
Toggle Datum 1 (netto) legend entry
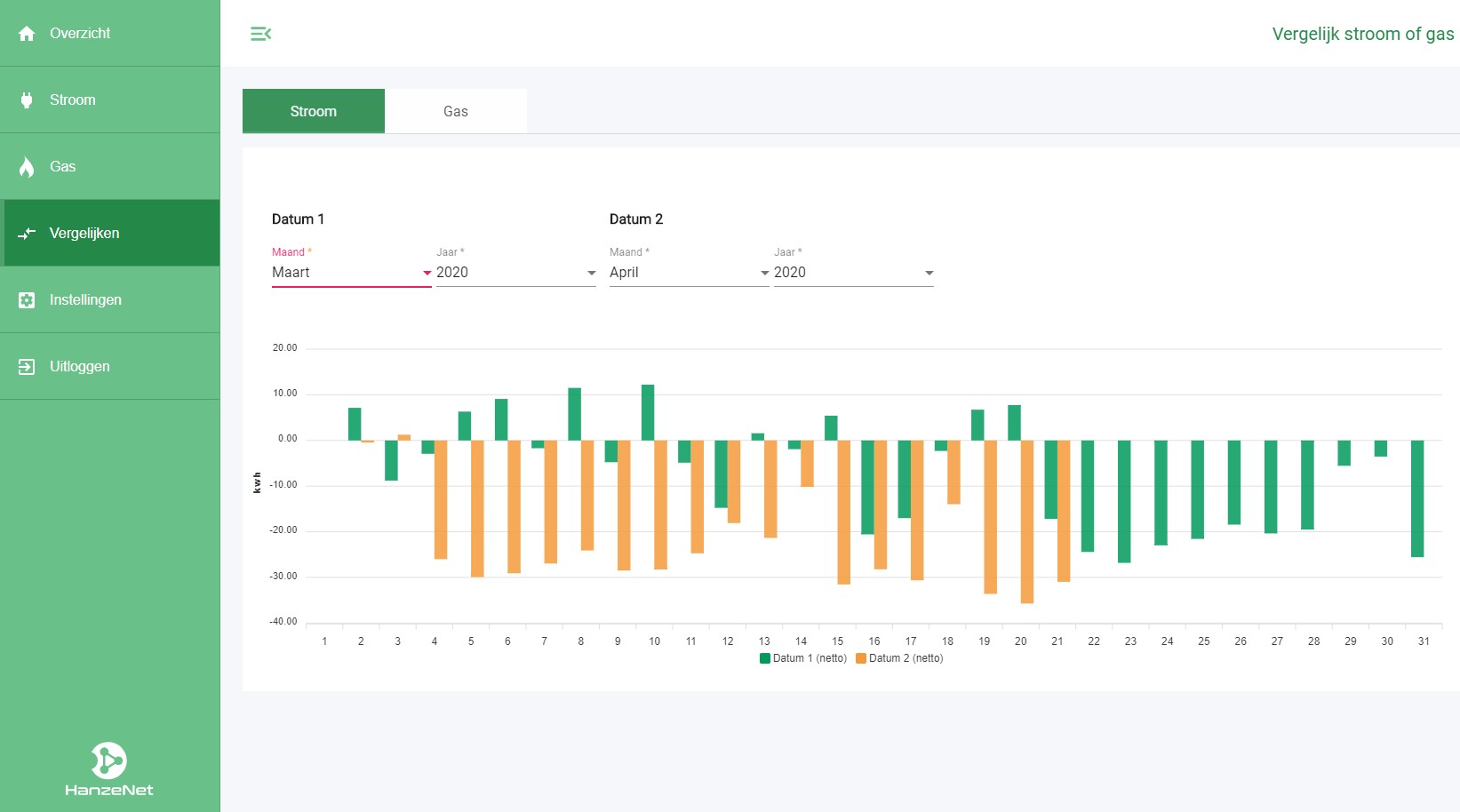pos(803,658)
